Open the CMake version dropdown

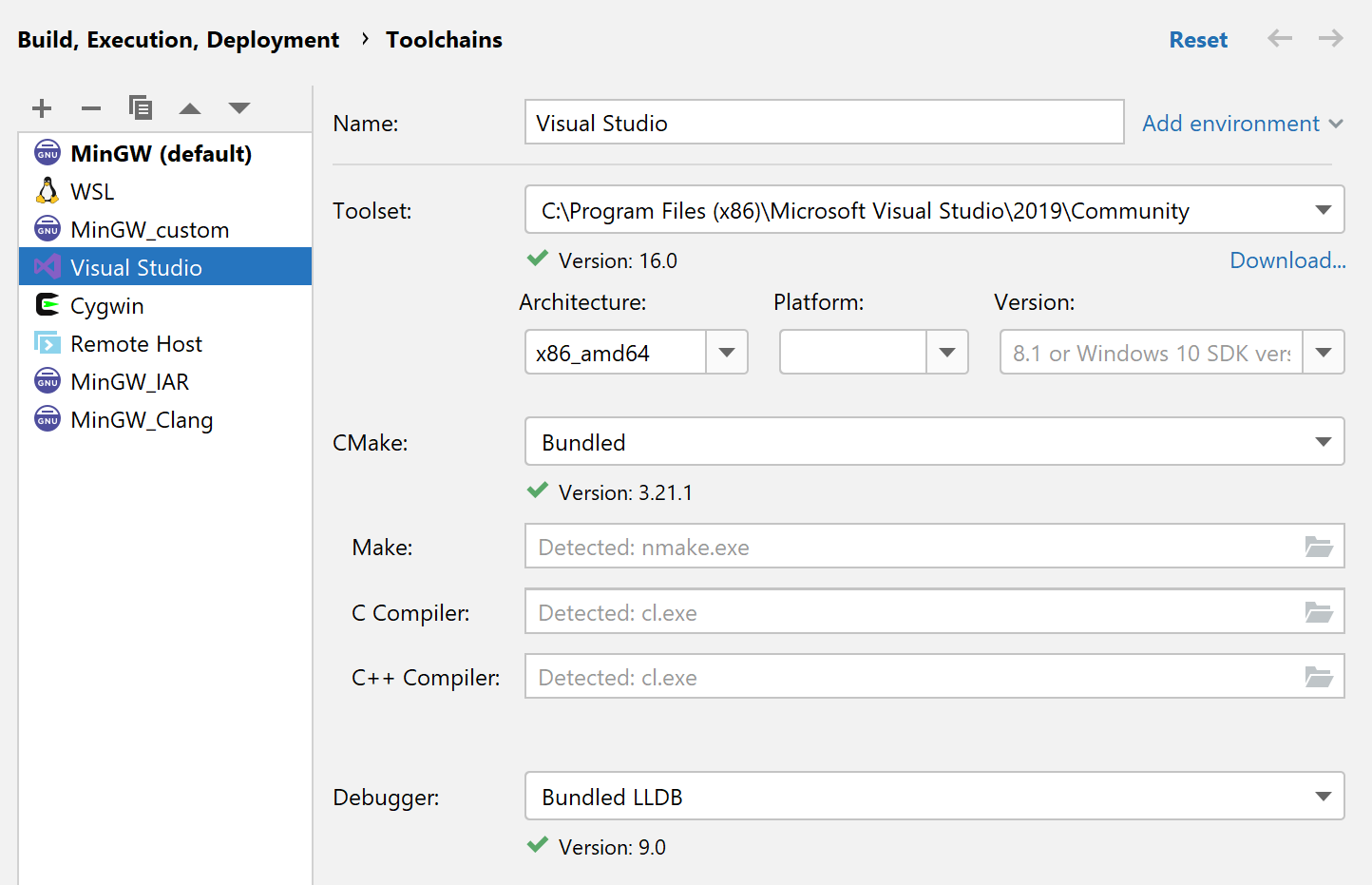pyautogui.click(x=1323, y=441)
